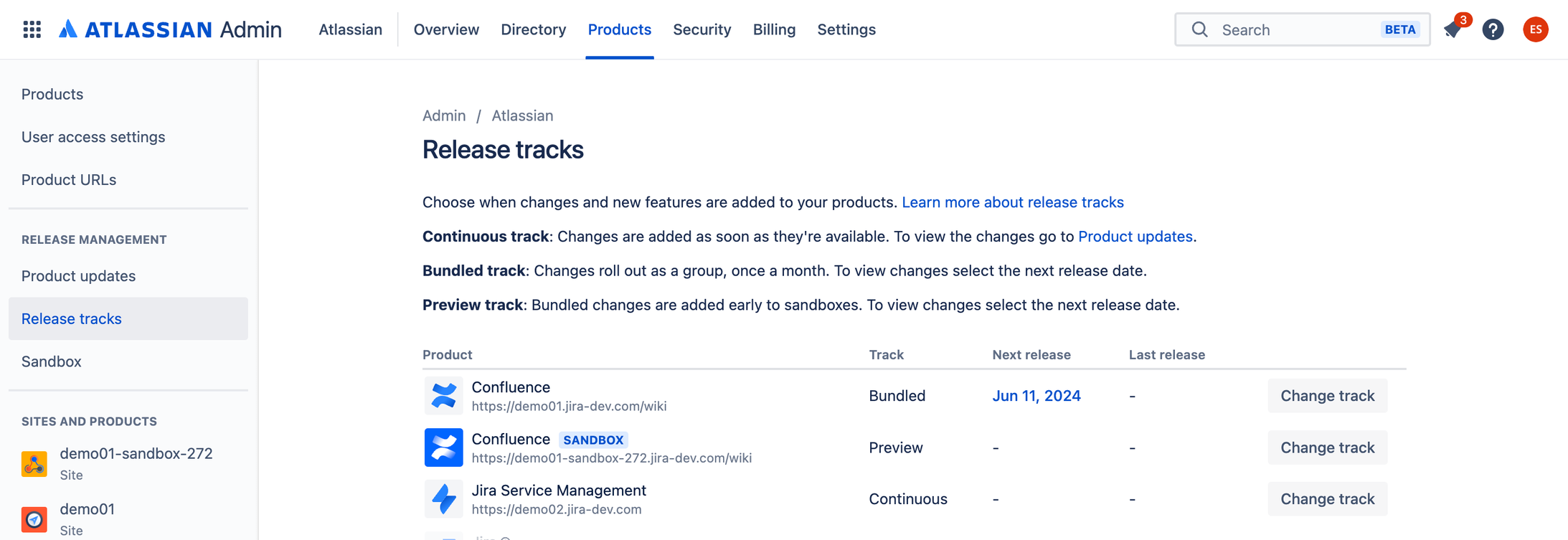Screen dimensions: 1568x540
Task: Change track for Confluence demo01
Action: tap(1328, 396)
